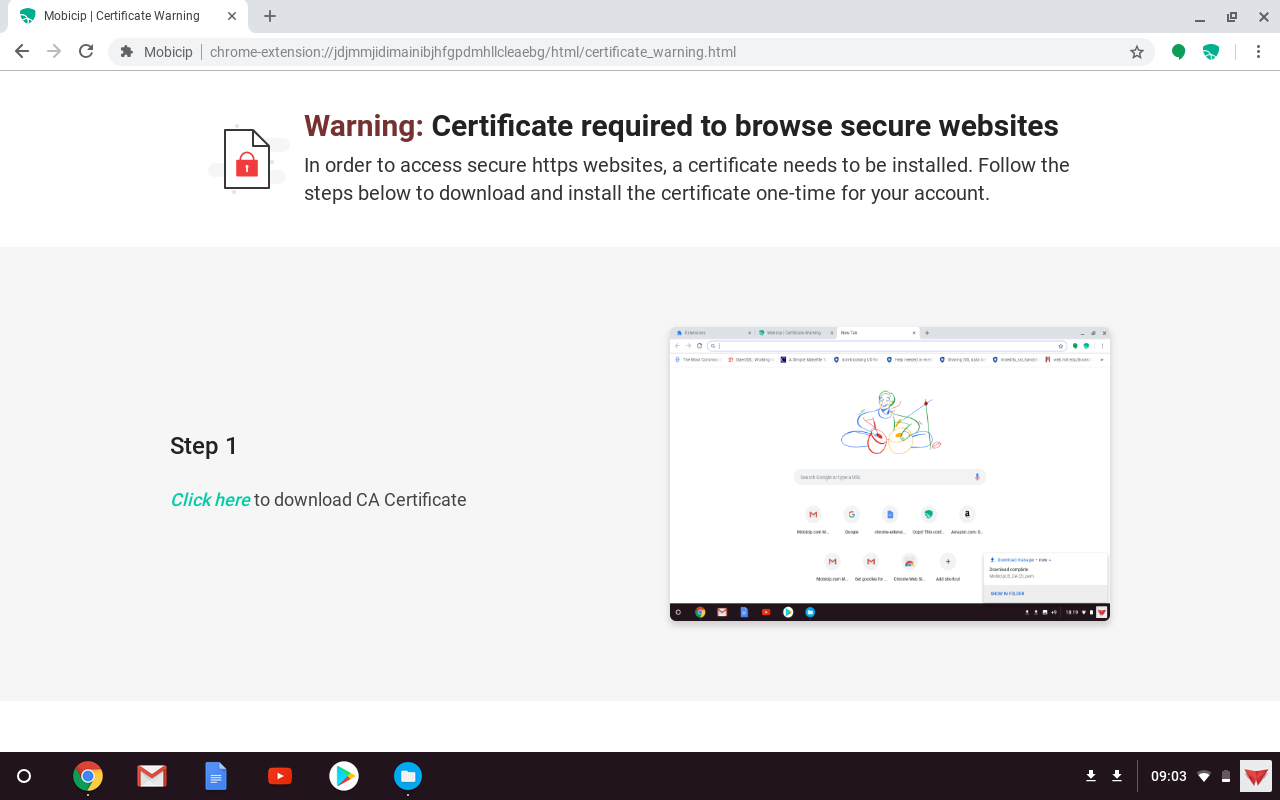Click the battery status icon

[1226, 776]
